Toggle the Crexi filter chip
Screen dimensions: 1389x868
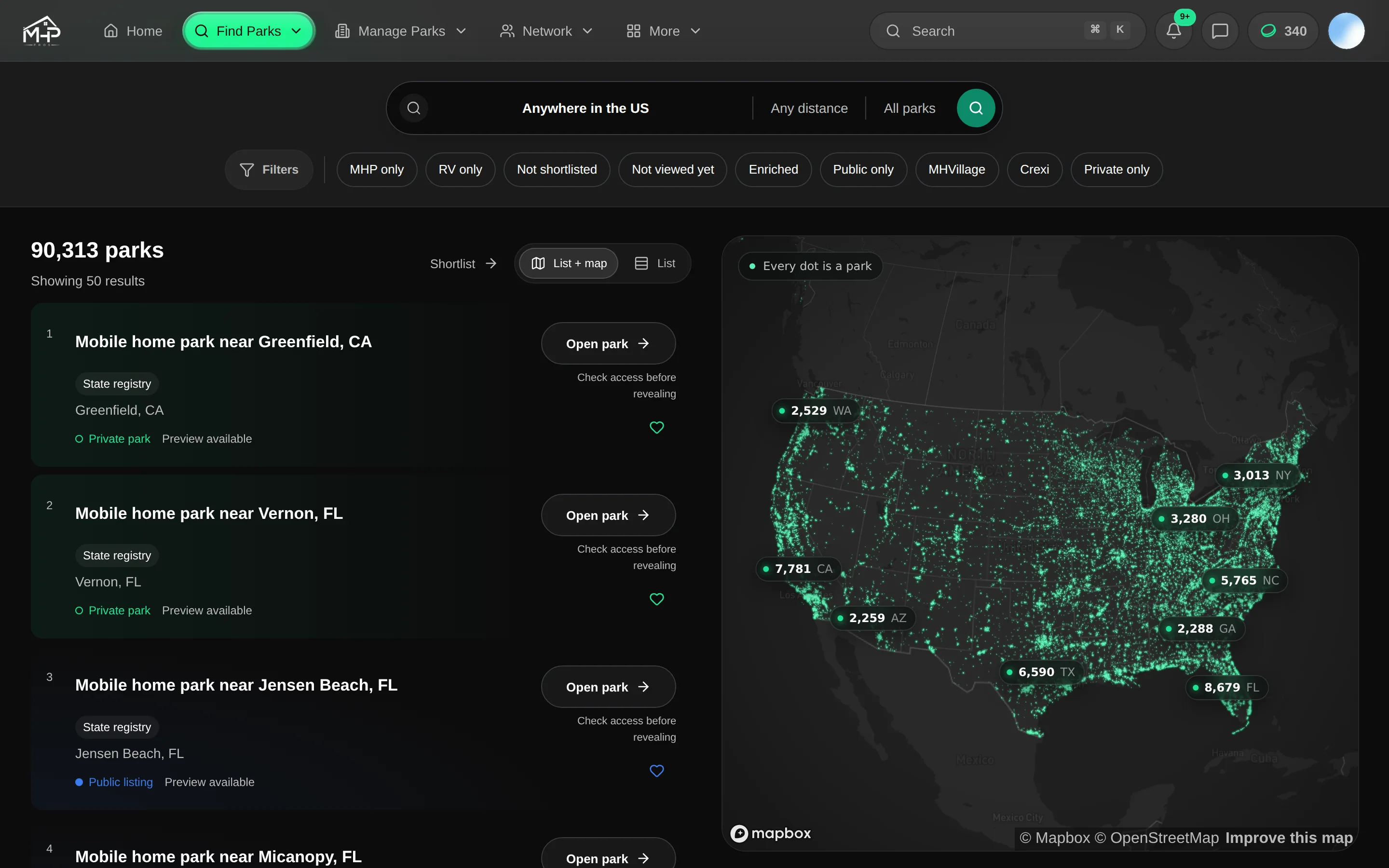click(1035, 169)
